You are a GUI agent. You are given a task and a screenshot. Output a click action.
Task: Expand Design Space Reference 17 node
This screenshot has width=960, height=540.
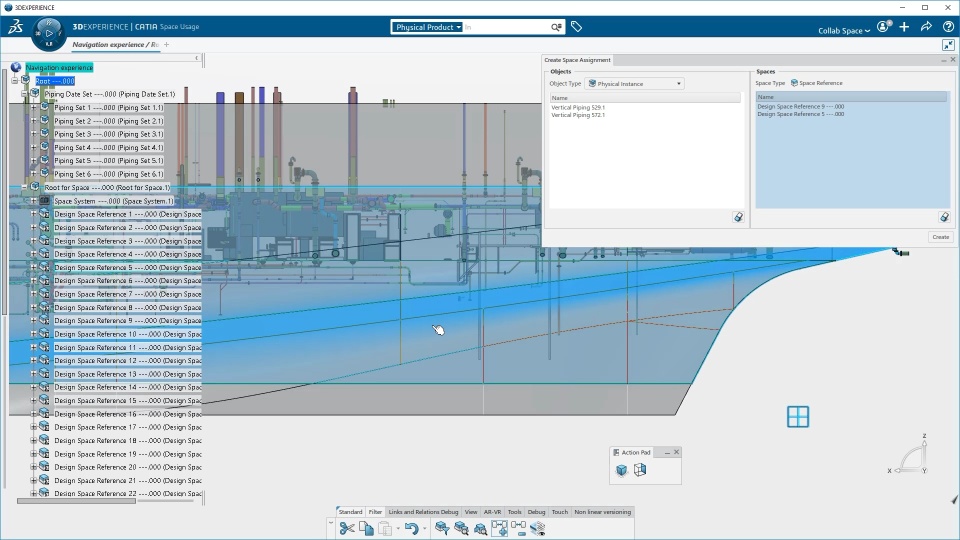34,427
